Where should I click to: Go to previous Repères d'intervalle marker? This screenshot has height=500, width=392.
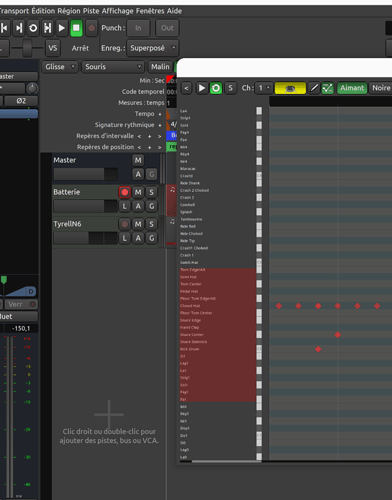tap(139, 136)
